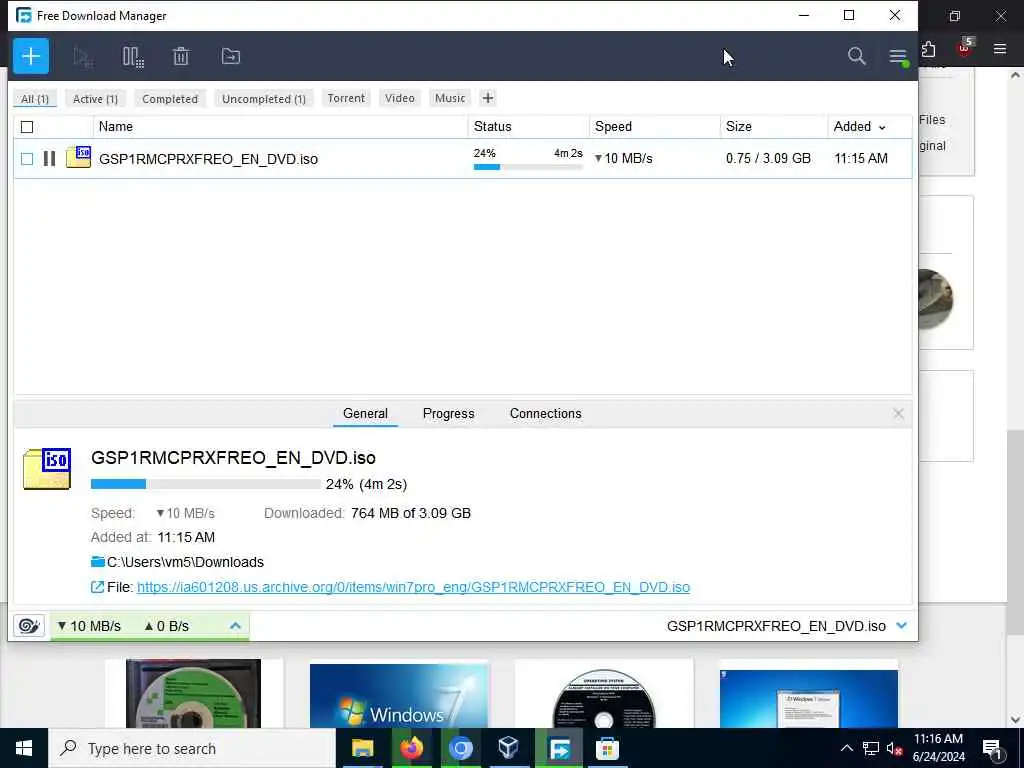Click the 10 MB/s download speed in status bar
The width and height of the screenshot is (1024, 768).
tap(89, 626)
